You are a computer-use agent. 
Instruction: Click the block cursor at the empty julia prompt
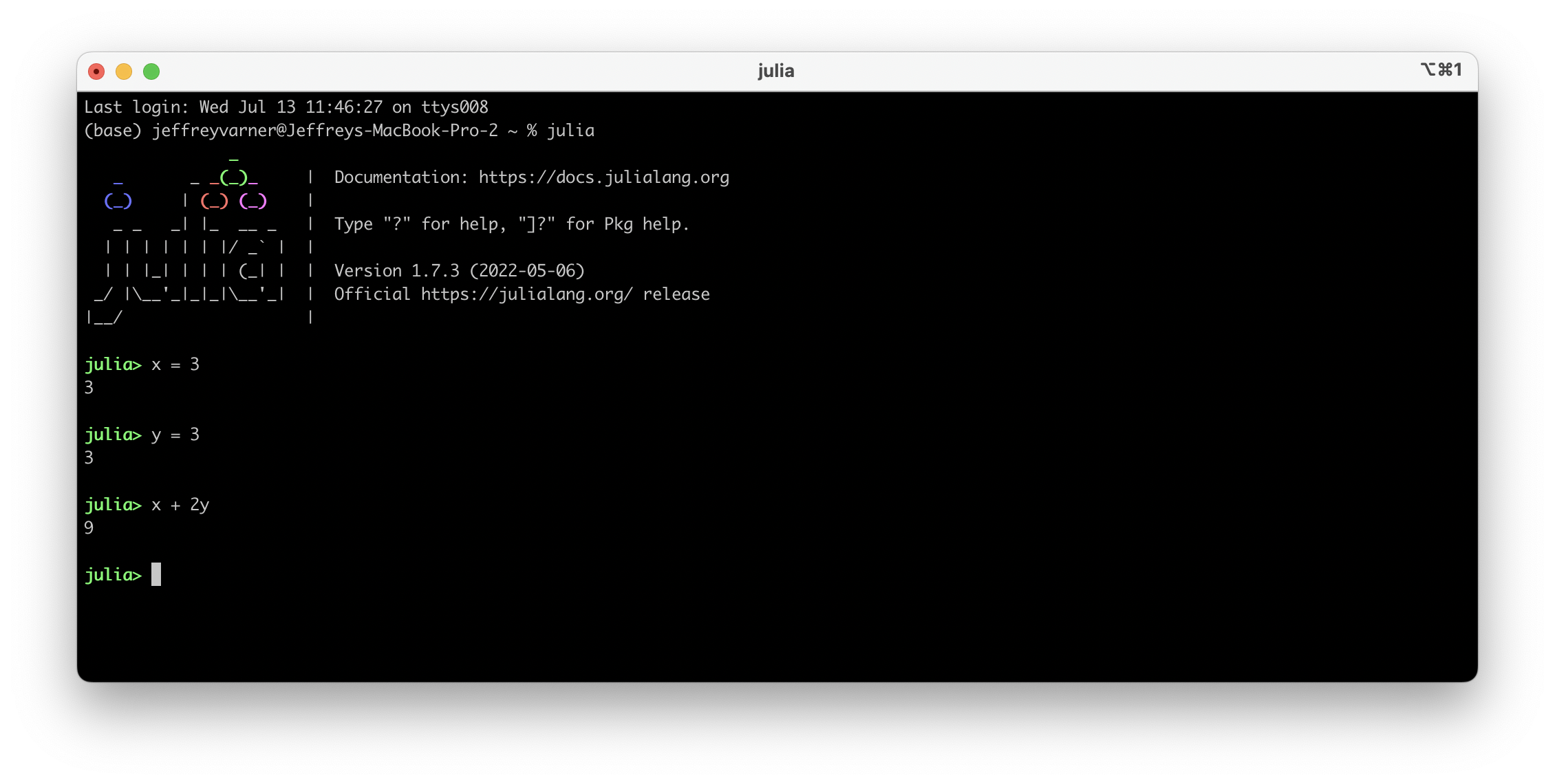coord(156,574)
